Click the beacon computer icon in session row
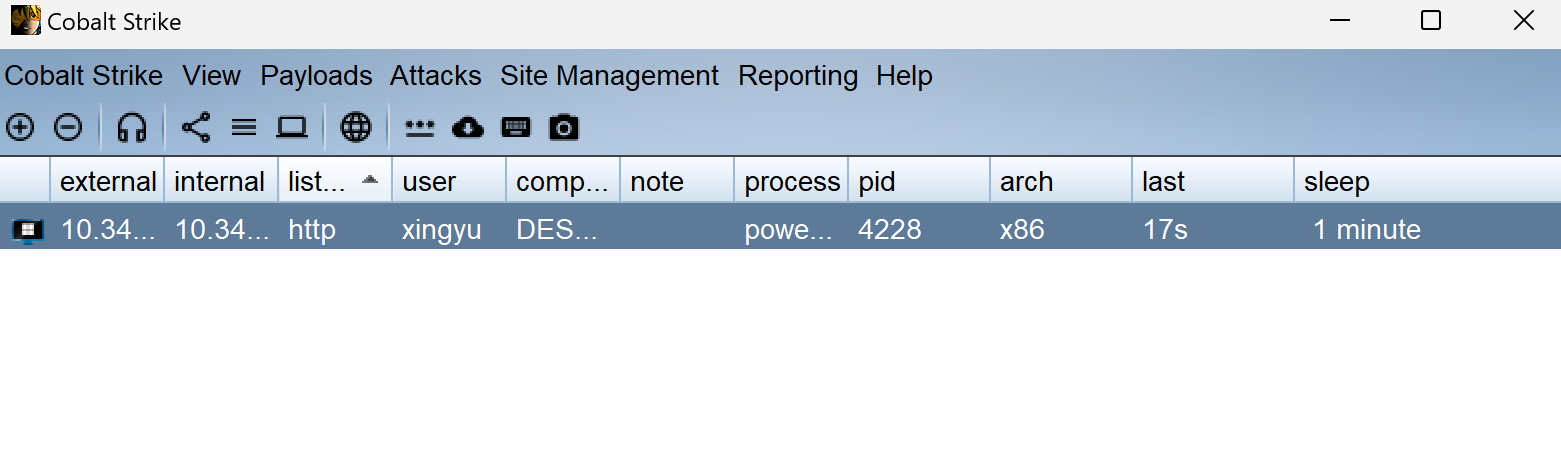 point(27,231)
